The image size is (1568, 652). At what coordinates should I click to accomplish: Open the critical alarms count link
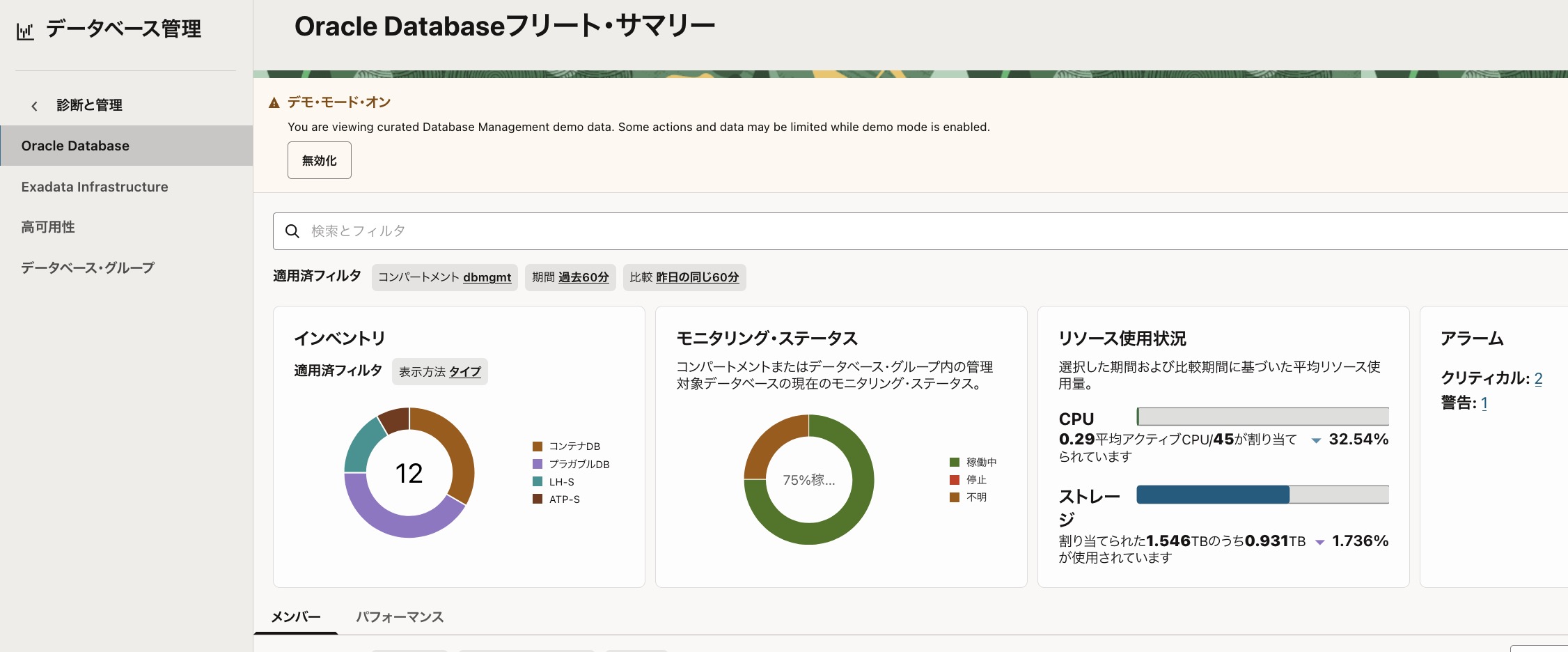point(1538,378)
